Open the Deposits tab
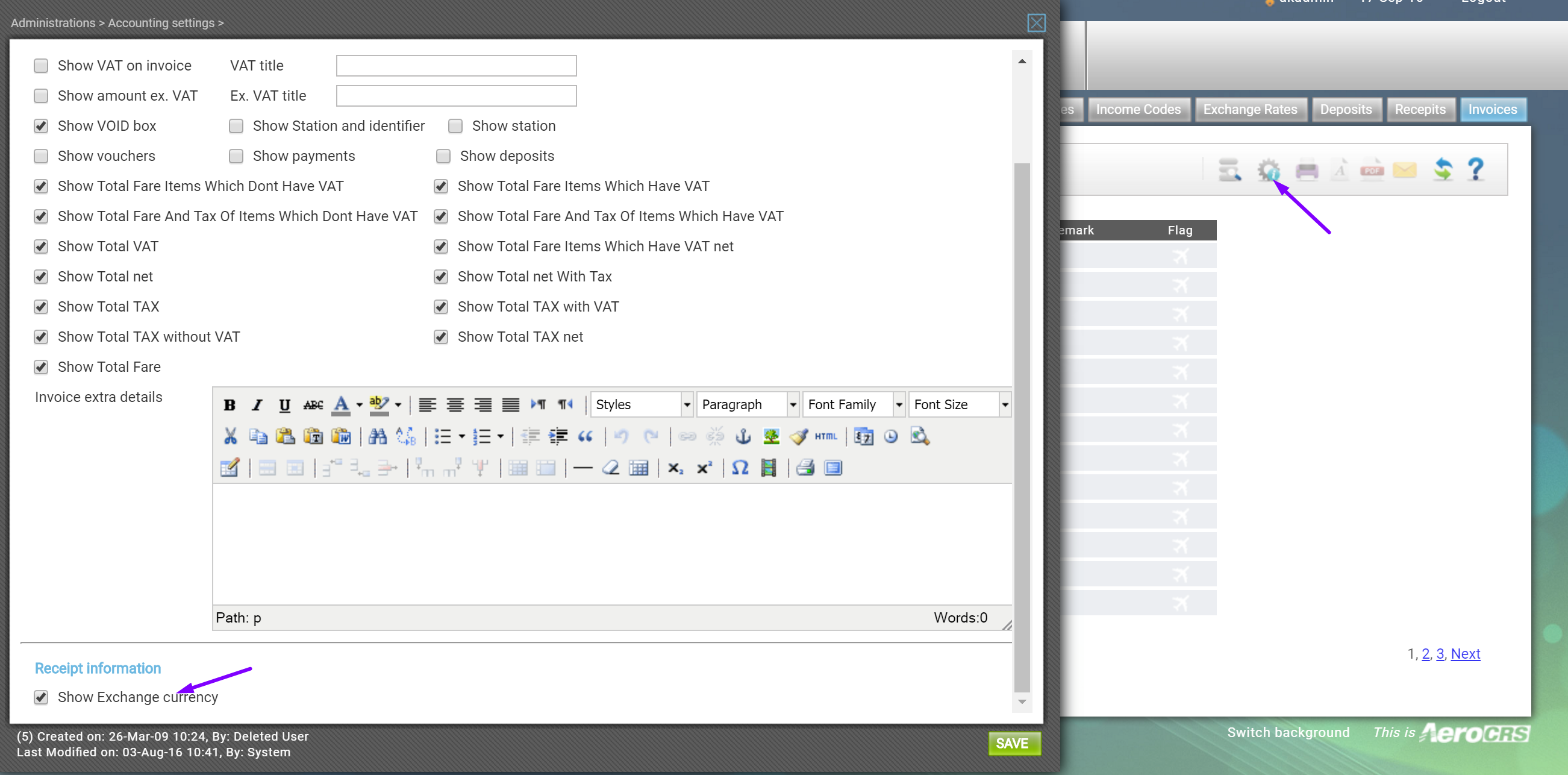This screenshot has height=775, width=1568. (x=1346, y=110)
